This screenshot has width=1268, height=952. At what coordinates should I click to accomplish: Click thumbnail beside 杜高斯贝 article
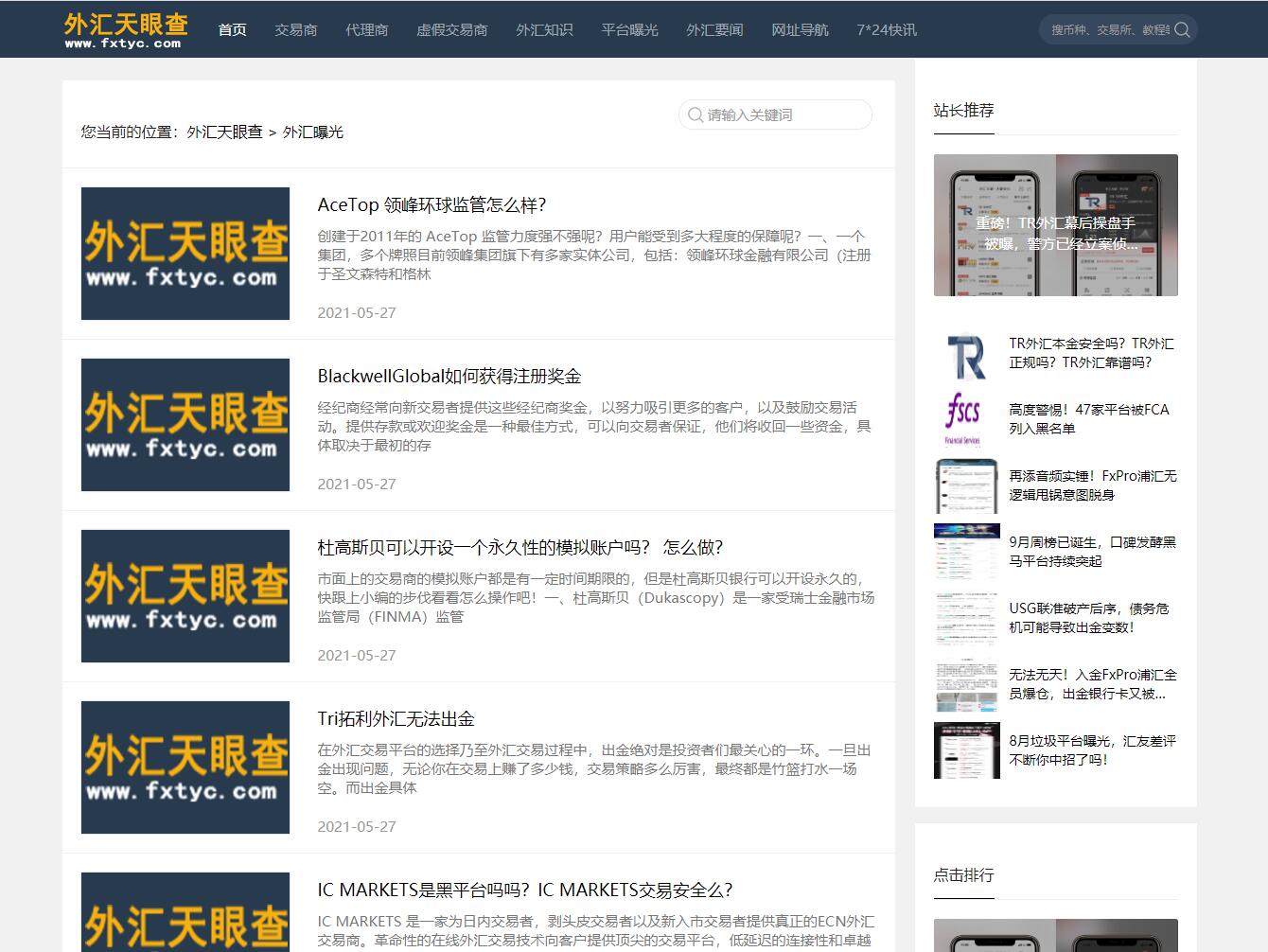click(185, 596)
